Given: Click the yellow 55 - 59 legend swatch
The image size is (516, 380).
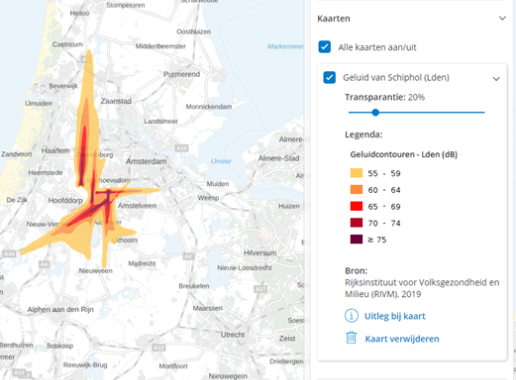Looking at the screenshot, I should 356,173.
